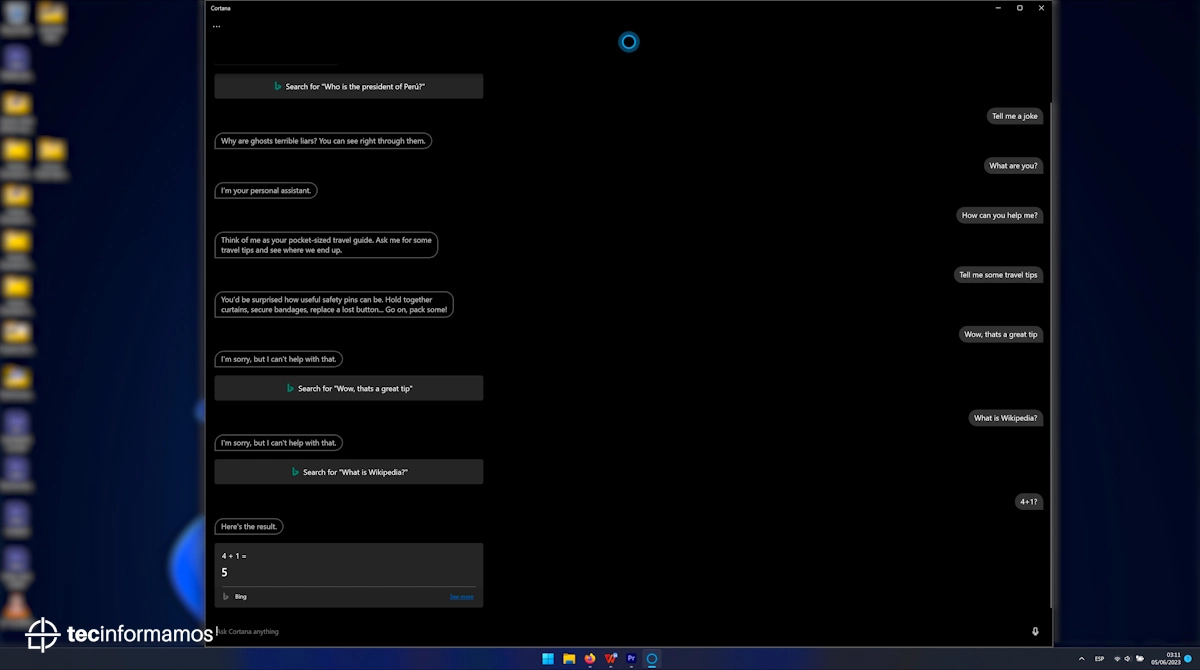Click the pocket-sized travel guide reply
The image size is (1200, 670).
click(326, 245)
